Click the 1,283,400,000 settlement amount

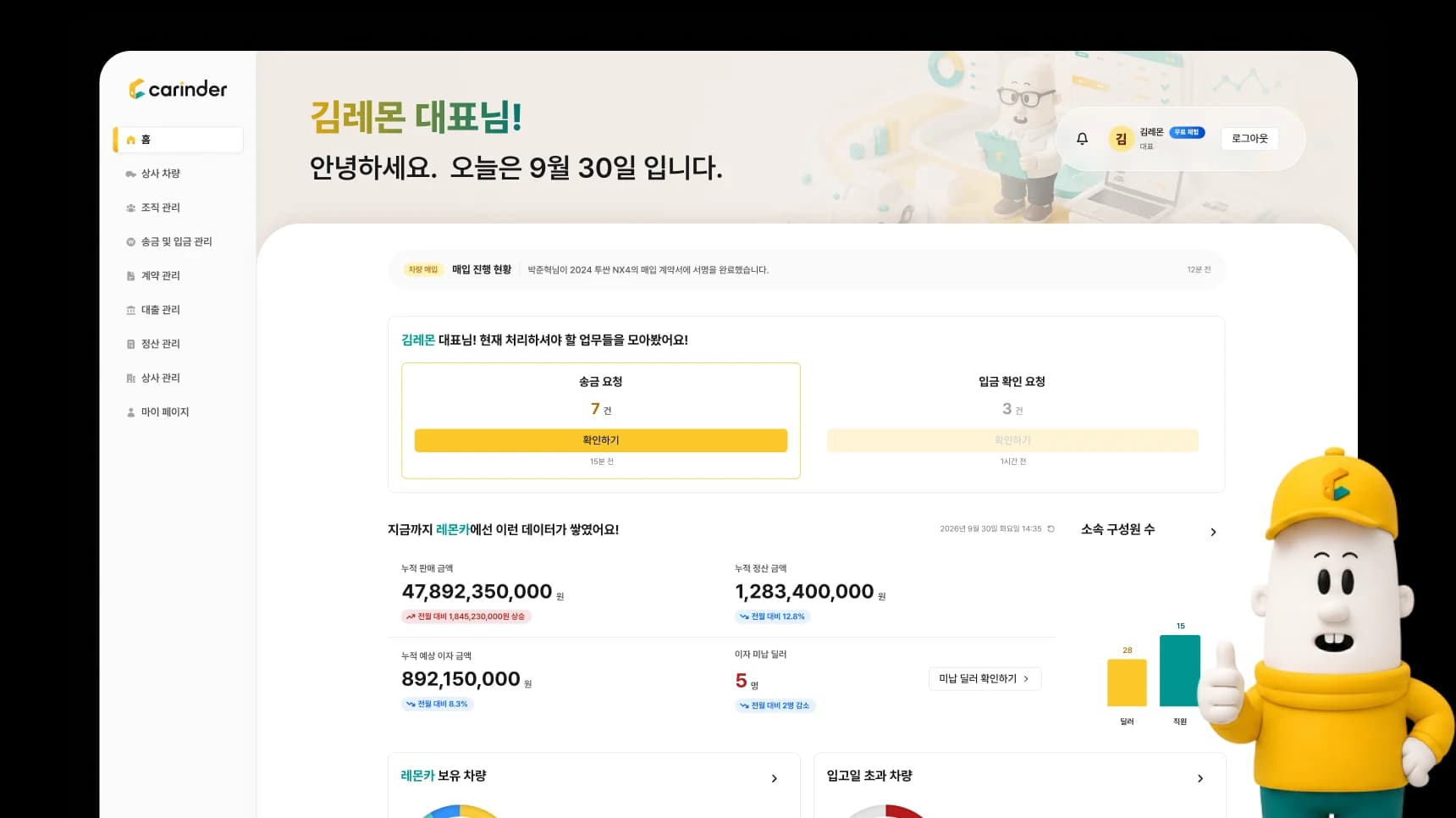coord(804,592)
